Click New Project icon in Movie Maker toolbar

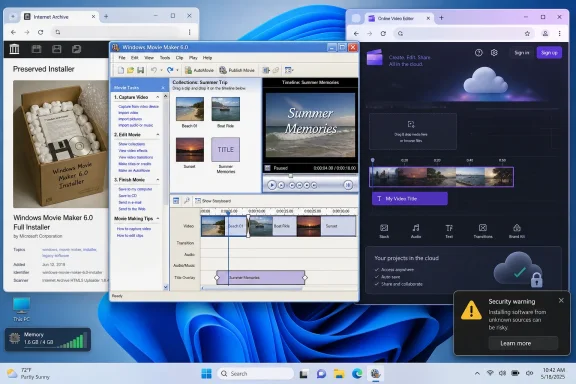(120, 70)
